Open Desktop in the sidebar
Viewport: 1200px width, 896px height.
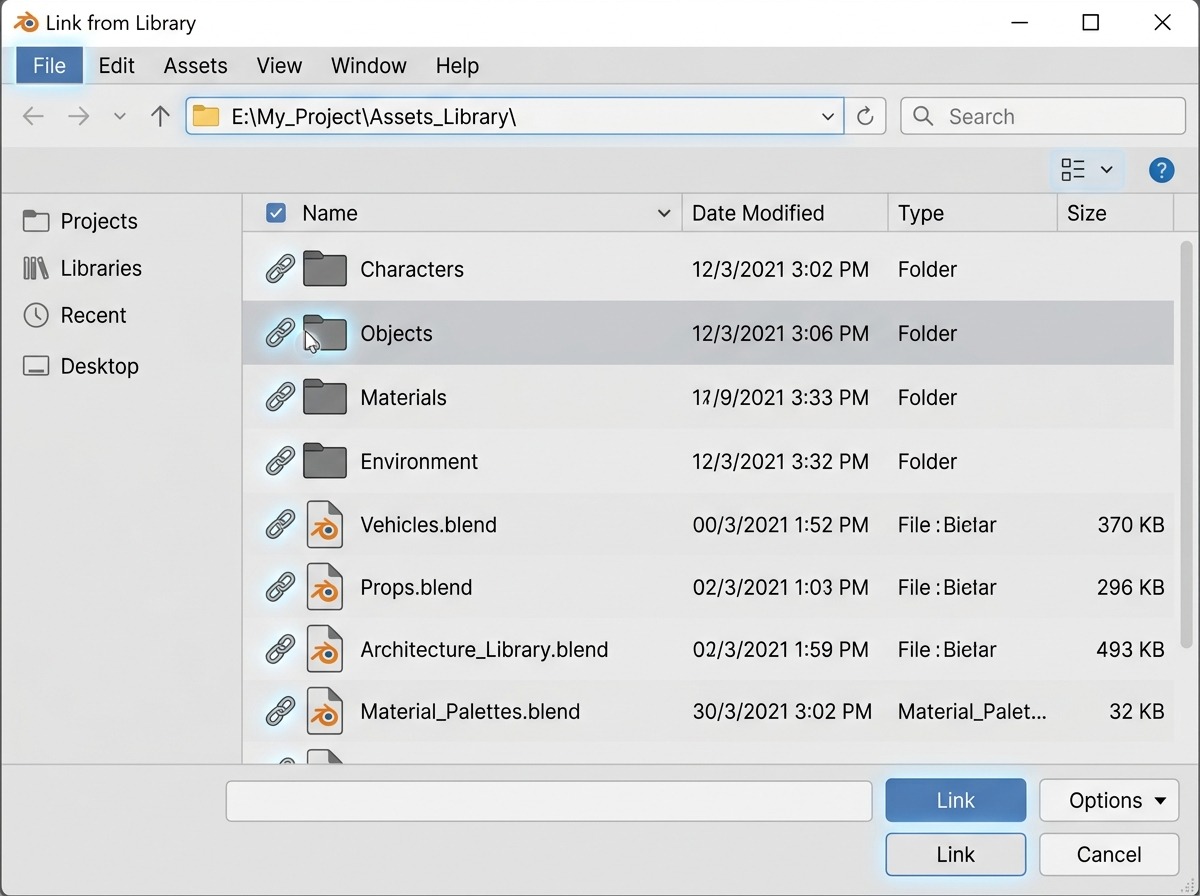point(80,366)
